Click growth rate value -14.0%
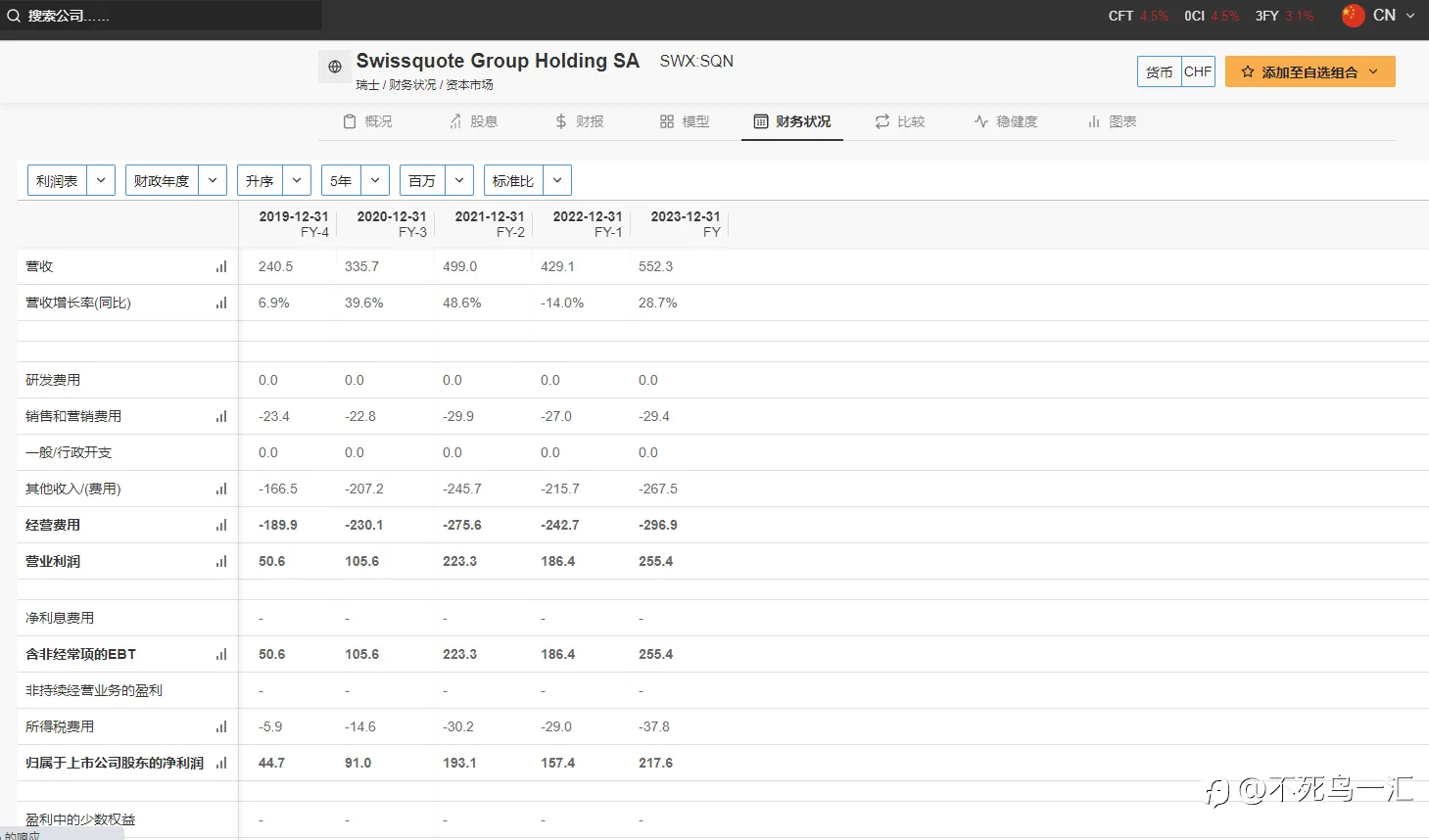Image resolution: width=1429 pixels, height=840 pixels. coord(562,303)
